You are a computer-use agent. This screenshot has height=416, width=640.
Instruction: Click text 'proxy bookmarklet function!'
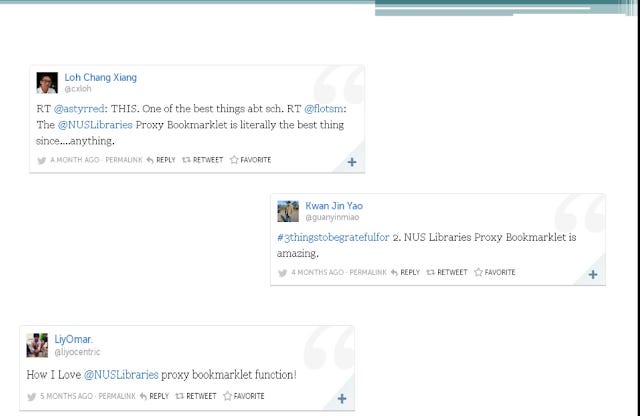[229, 375]
